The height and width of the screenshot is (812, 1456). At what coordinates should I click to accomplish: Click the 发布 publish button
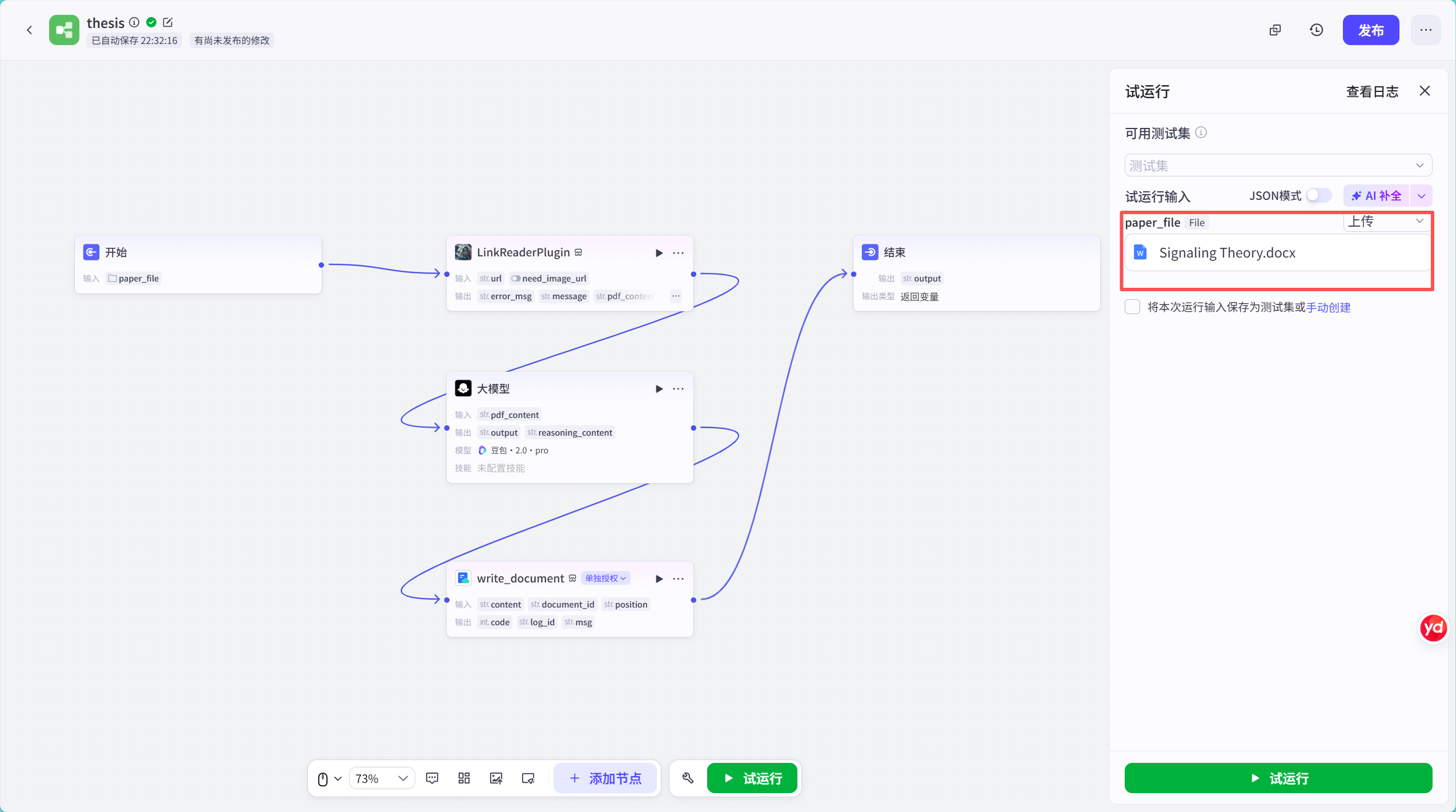coord(1370,30)
